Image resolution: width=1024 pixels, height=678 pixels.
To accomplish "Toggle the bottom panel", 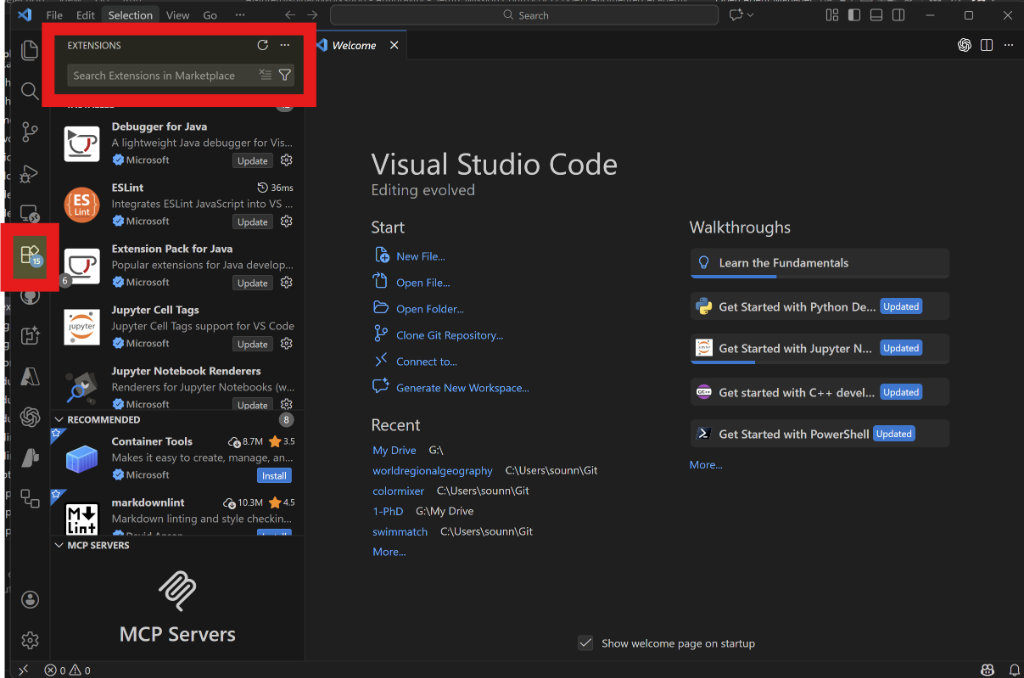I will point(876,15).
